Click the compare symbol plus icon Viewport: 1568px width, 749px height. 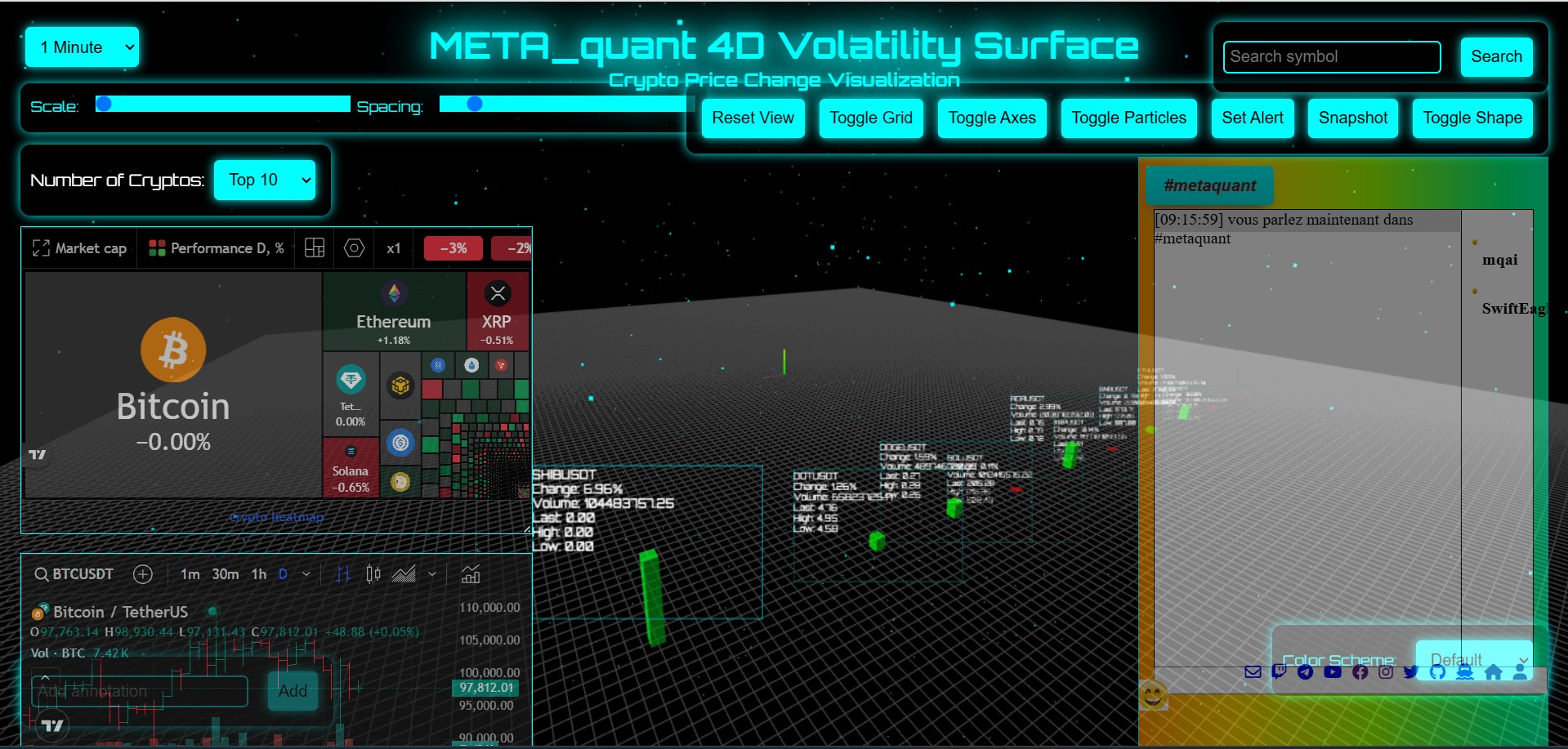tap(143, 574)
